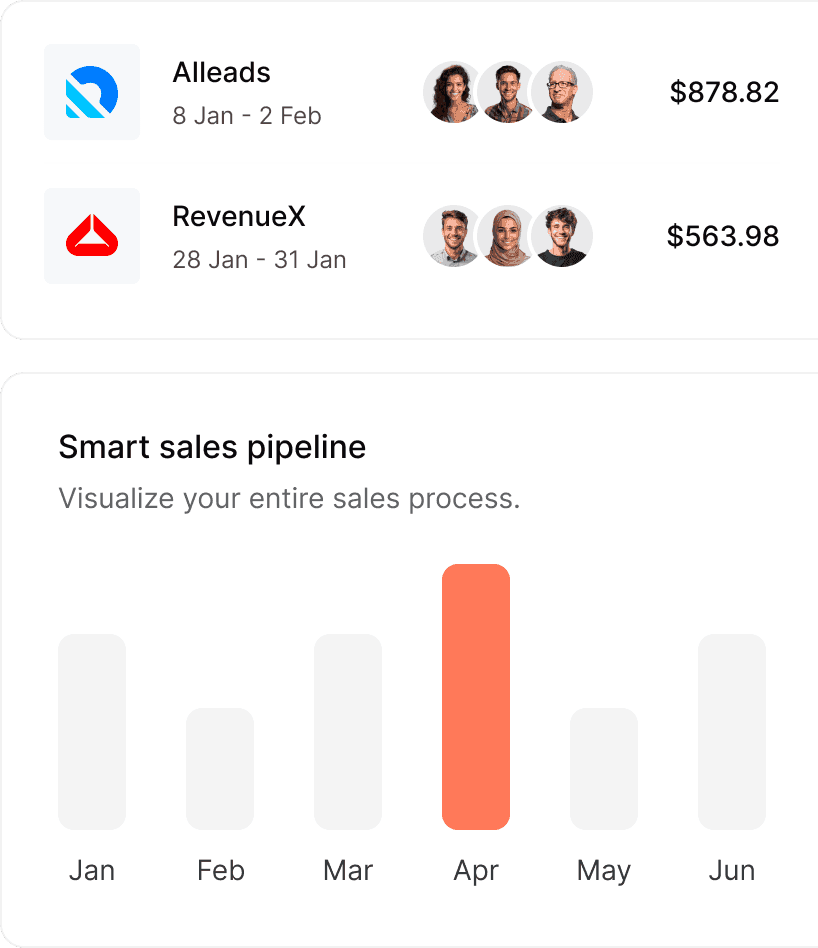Select the Jun bar in the chart

coord(732,732)
